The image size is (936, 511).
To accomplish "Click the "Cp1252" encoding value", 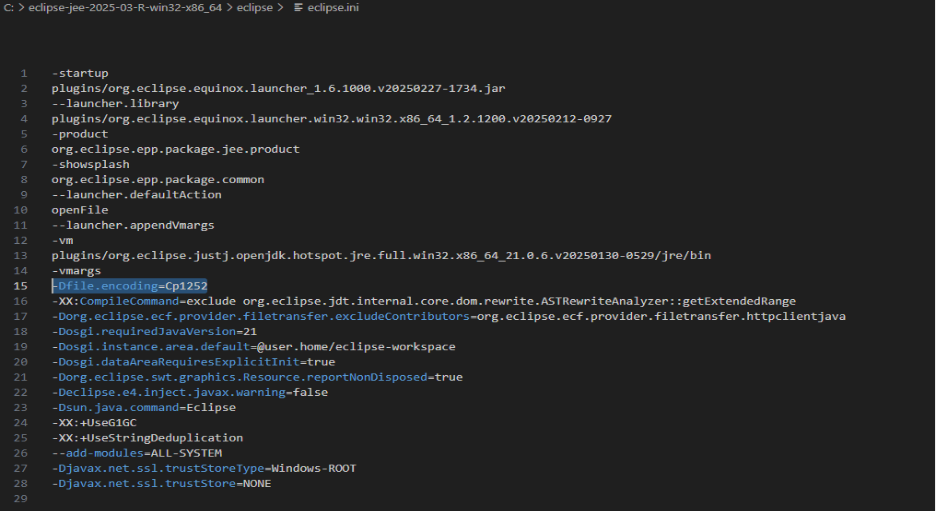I will (x=187, y=286).
